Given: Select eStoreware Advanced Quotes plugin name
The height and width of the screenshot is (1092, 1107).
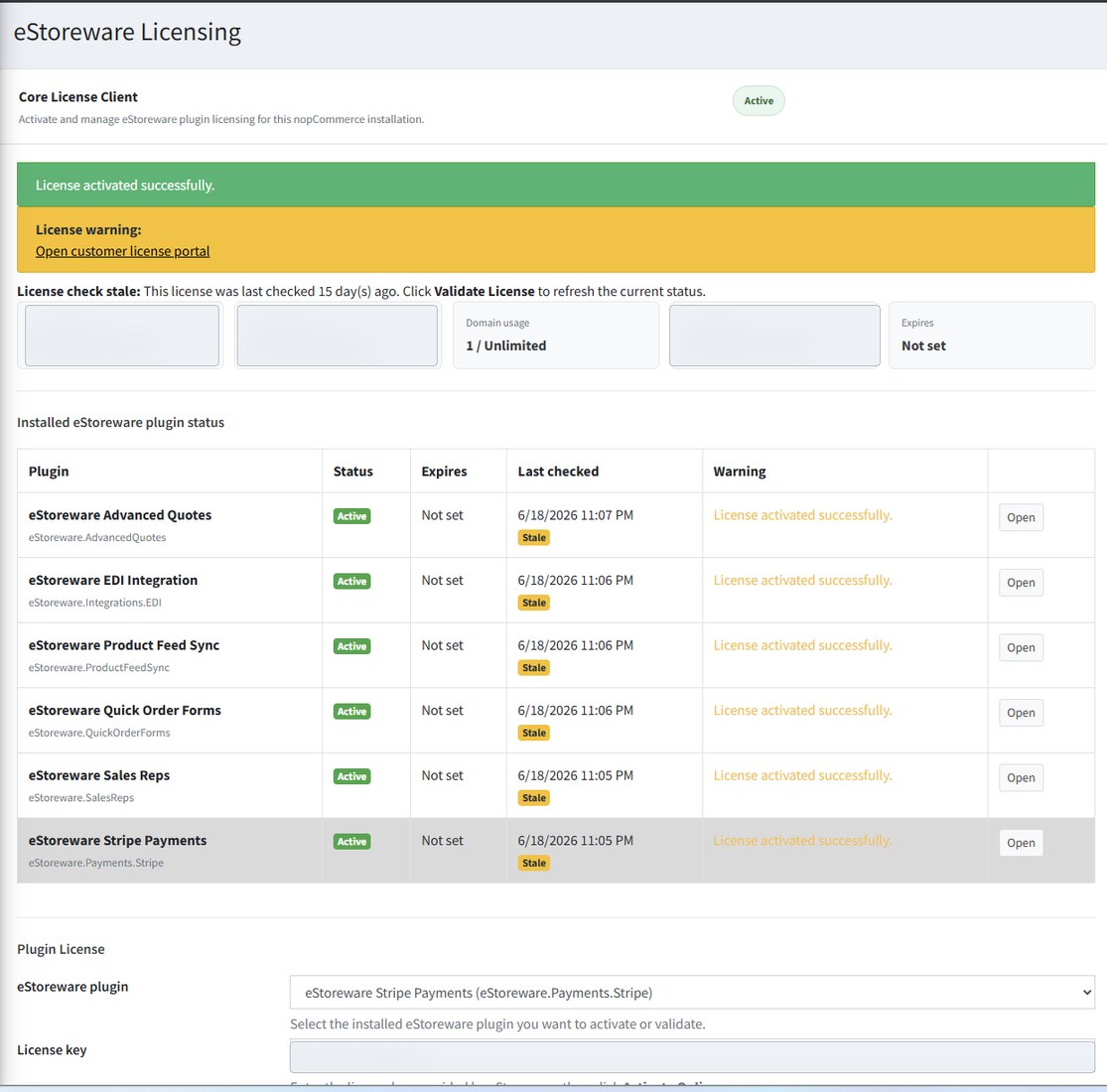Looking at the screenshot, I should coord(120,515).
